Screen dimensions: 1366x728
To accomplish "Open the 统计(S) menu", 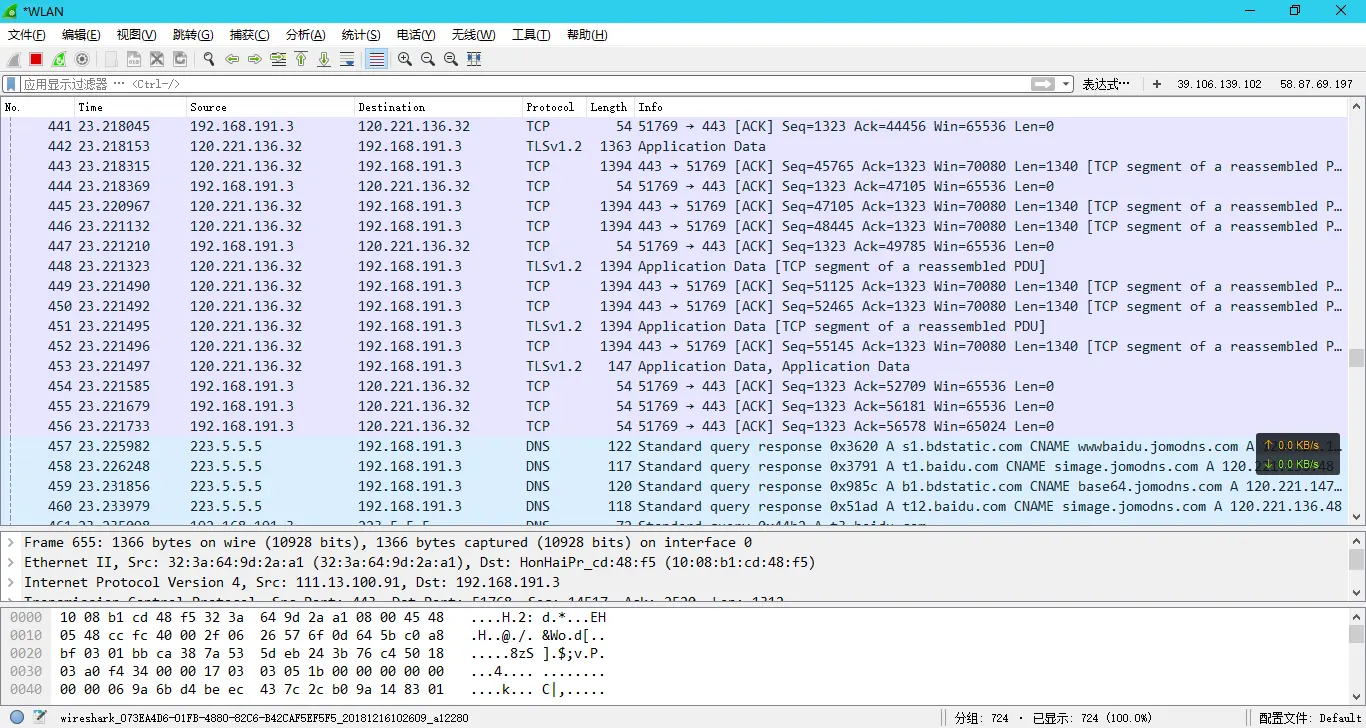I will [361, 35].
